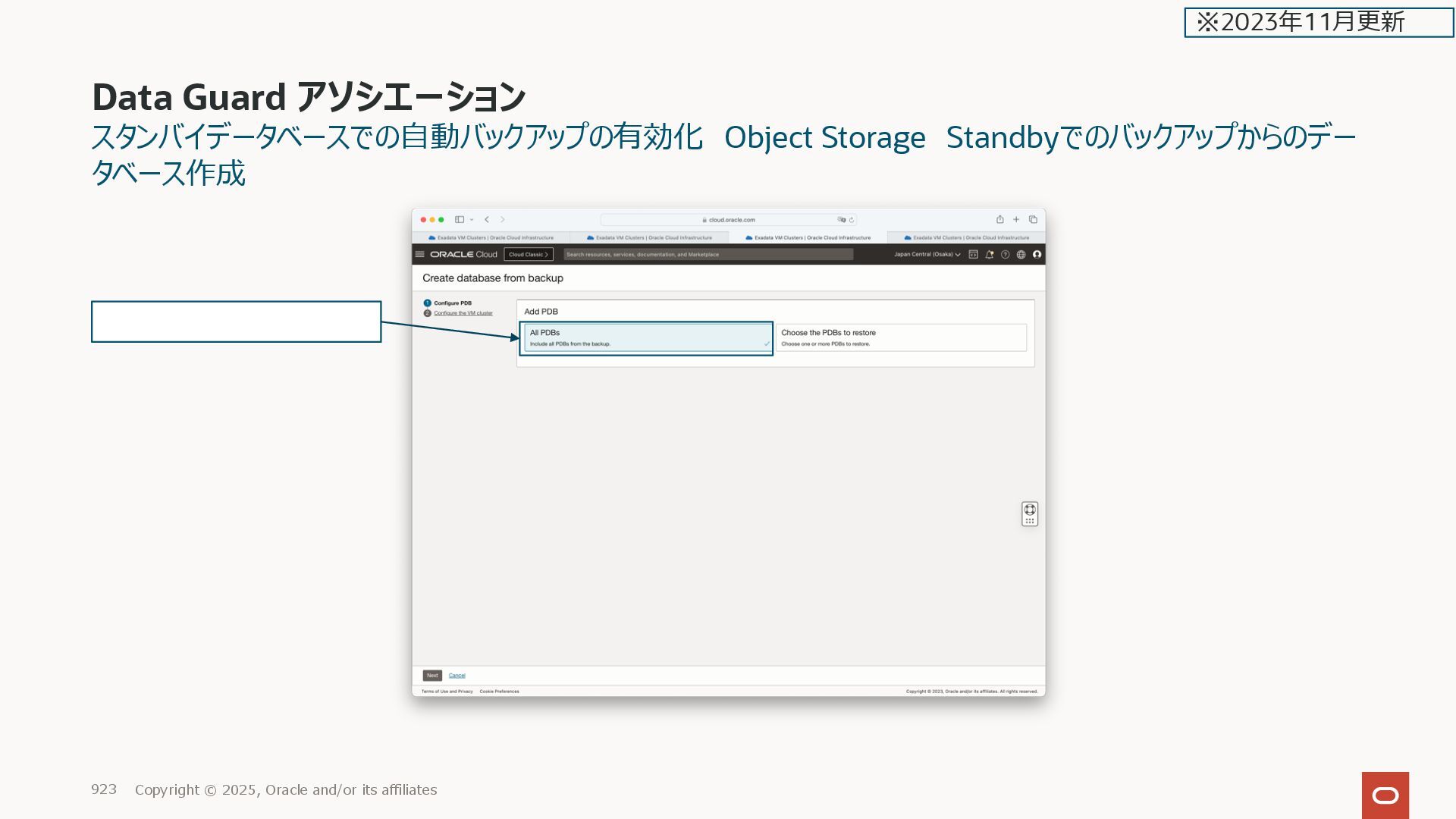Click the notifications bell icon
The height and width of the screenshot is (819, 1456).
pyautogui.click(x=989, y=254)
